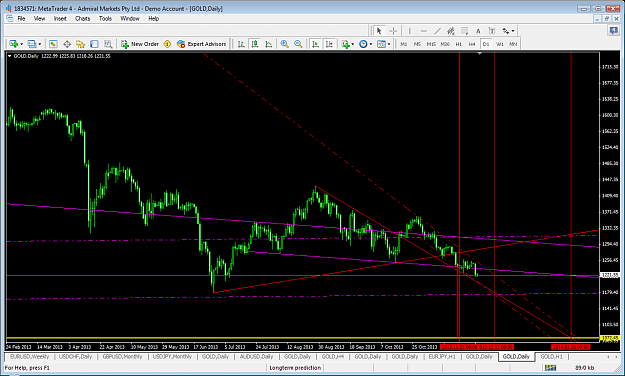Screen dimensions: 625x376
Task: Select the crosshair tool
Action: point(393,31)
